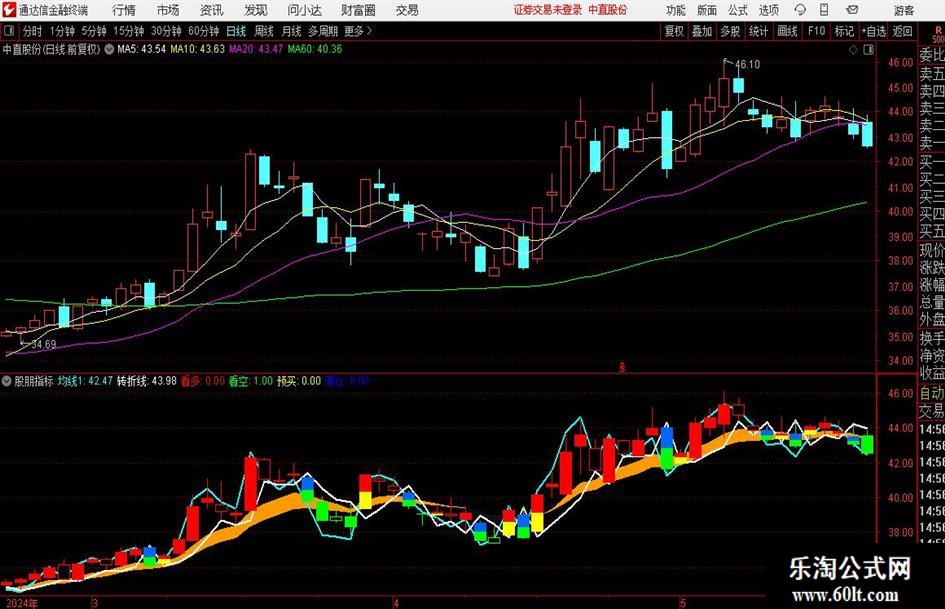The width and height of the screenshot is (945, 609).
Task: Select the 日线 daily tab
Action: pyautogui.click(x=236, y=31)
